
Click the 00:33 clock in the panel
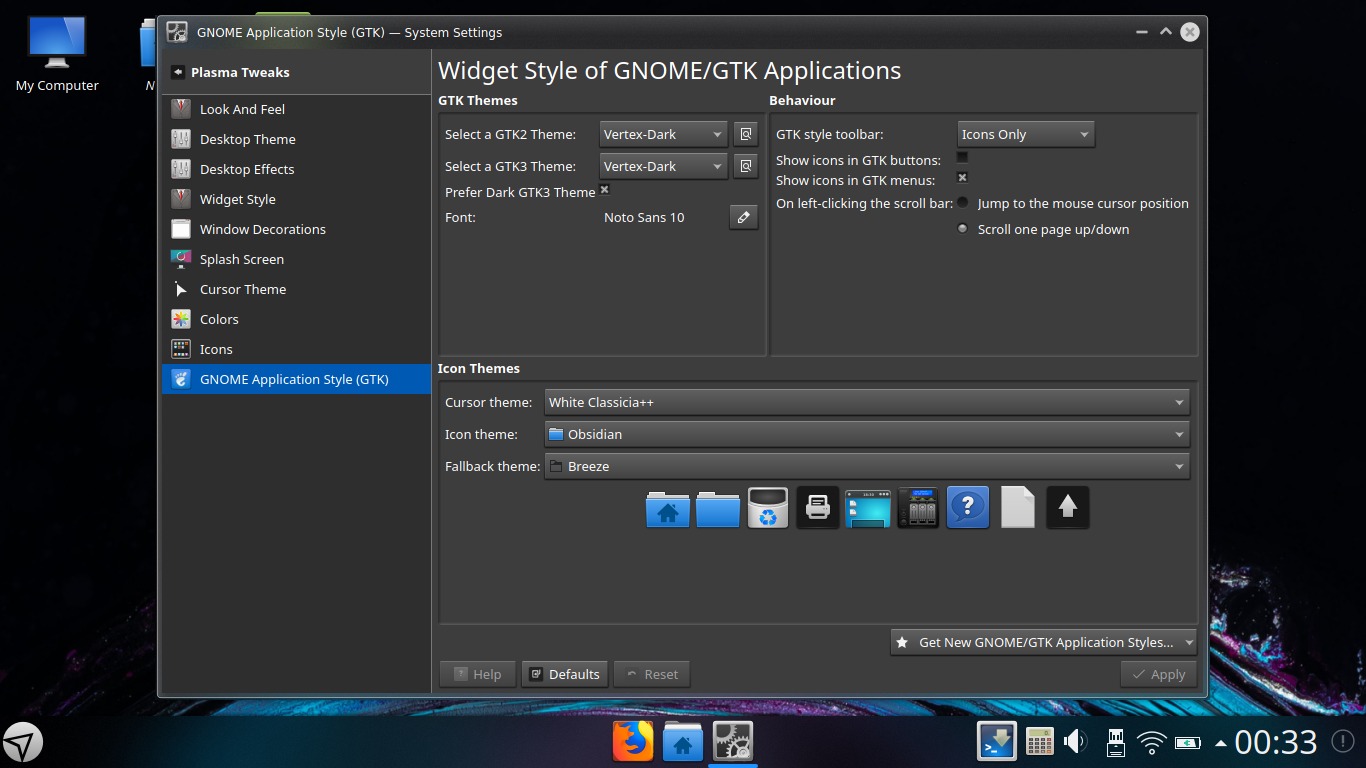[1276, 742]
